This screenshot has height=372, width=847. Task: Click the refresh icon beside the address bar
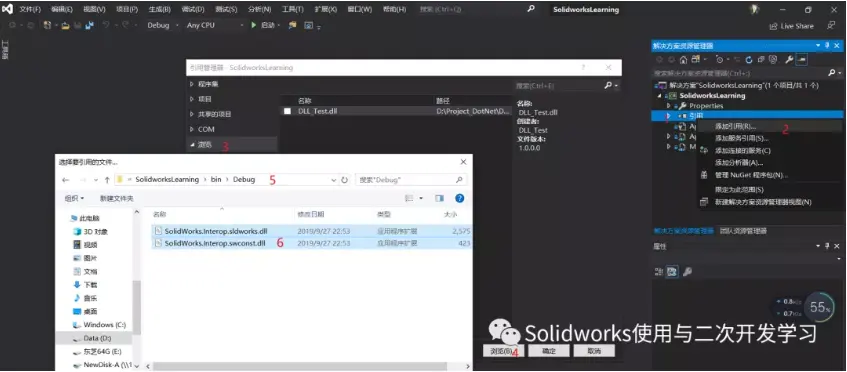click(x=344, y=180)
